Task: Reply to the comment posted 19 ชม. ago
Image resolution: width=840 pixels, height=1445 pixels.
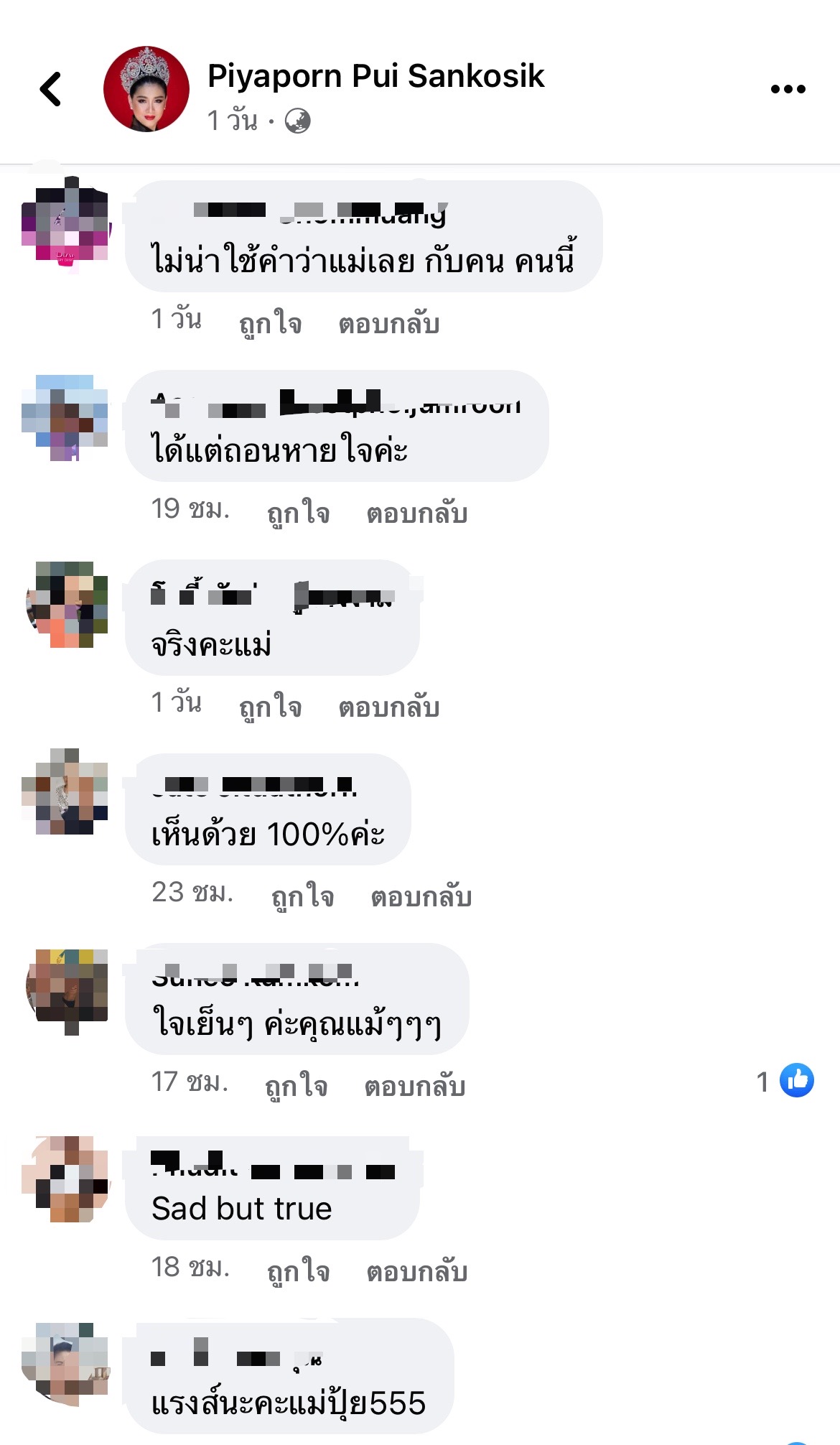Action: click(x=417, y=513)
